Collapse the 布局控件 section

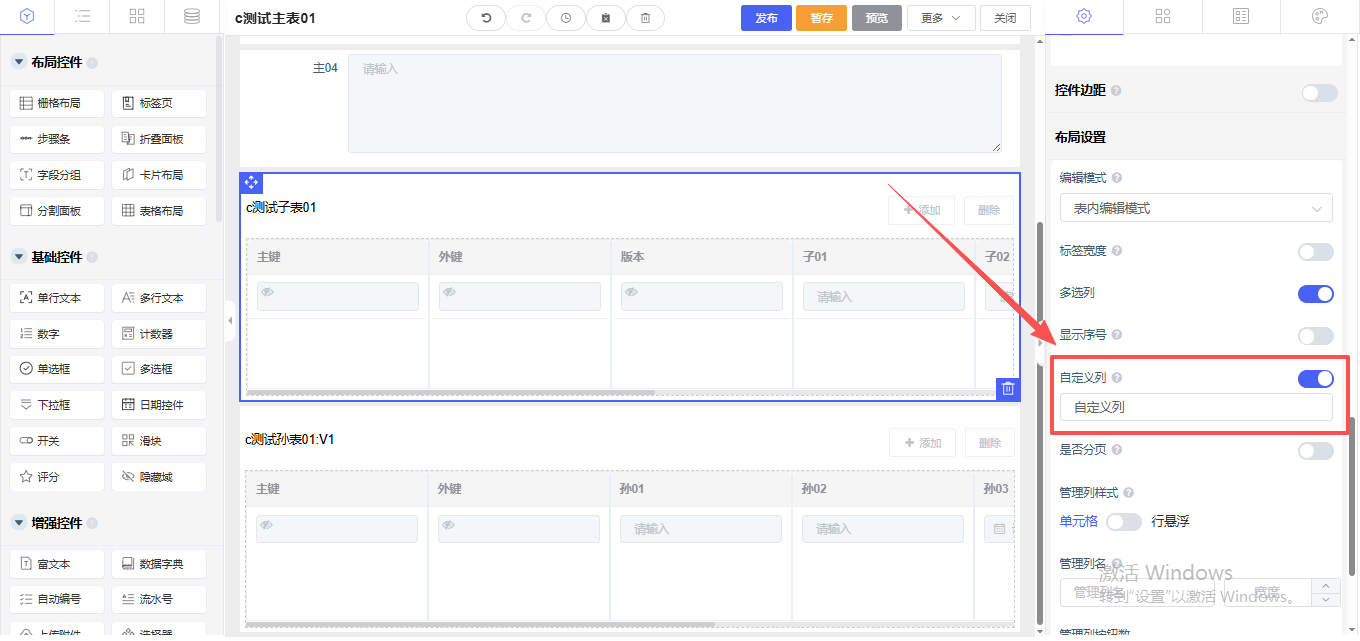point(19,62)
